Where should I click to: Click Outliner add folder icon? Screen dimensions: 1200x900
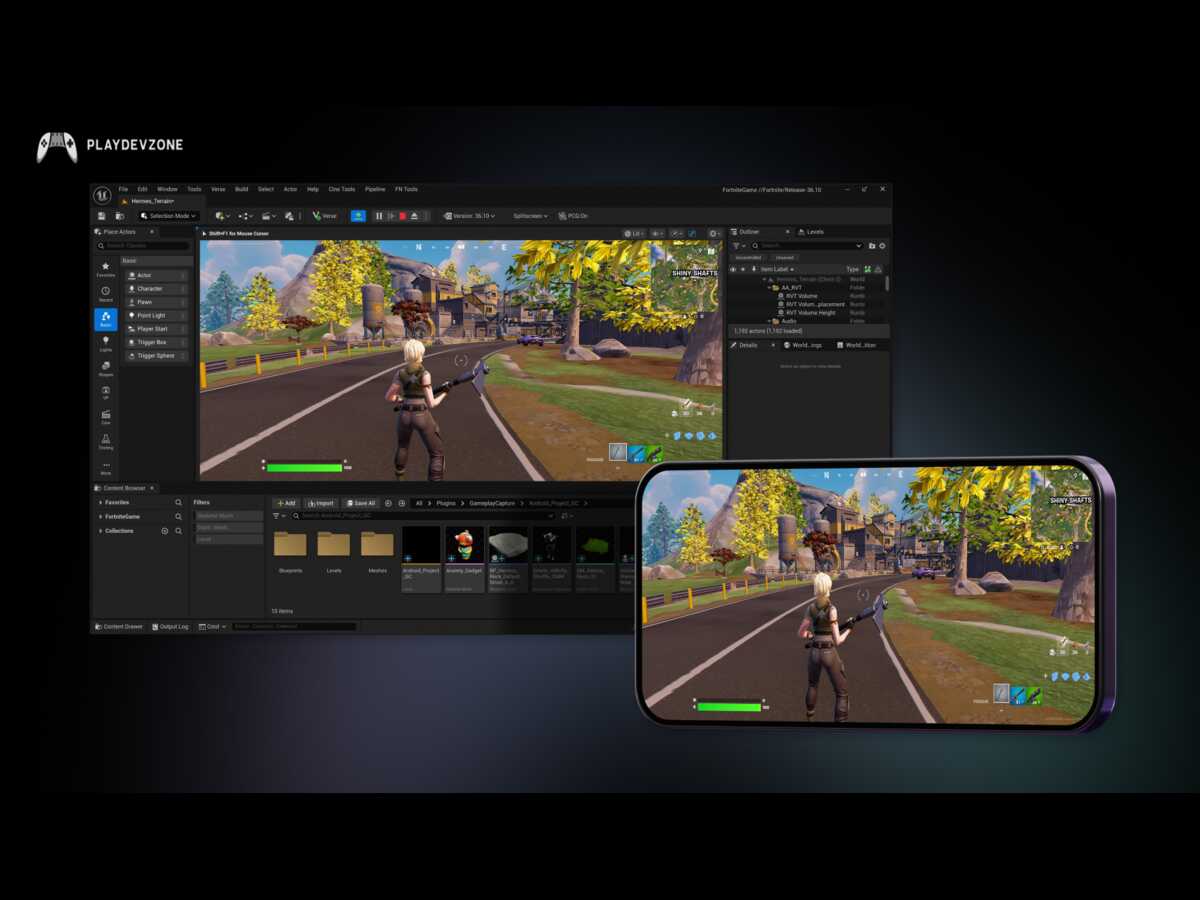coord(872,245)
